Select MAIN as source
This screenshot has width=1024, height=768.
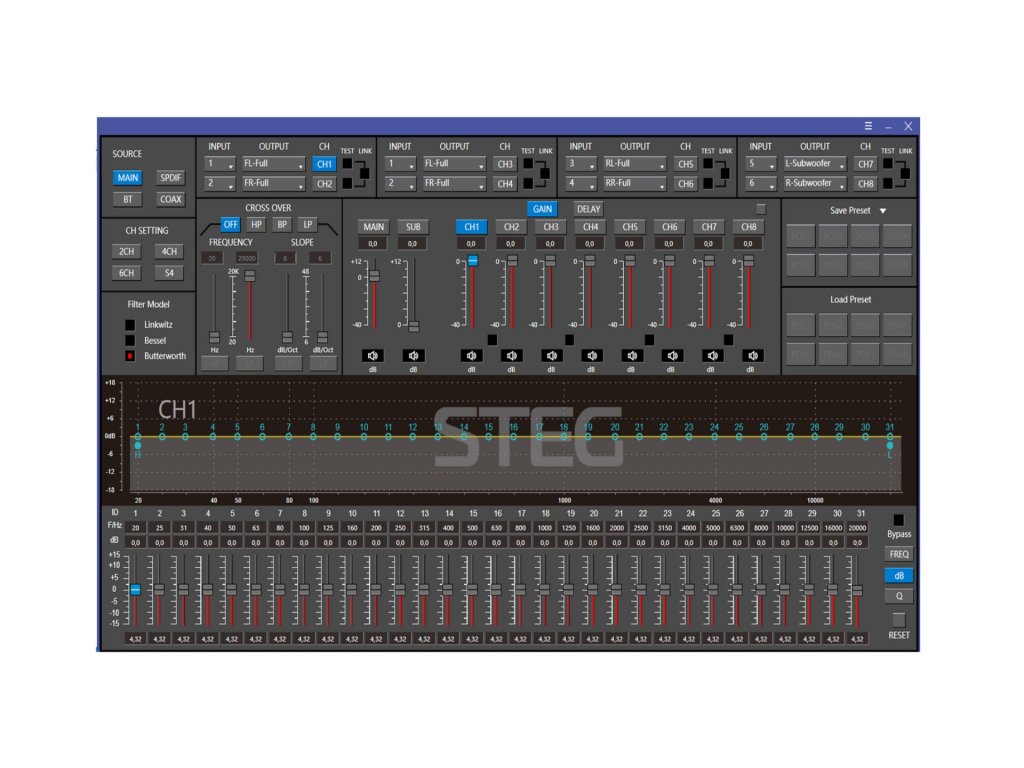(x=127, y=178)
